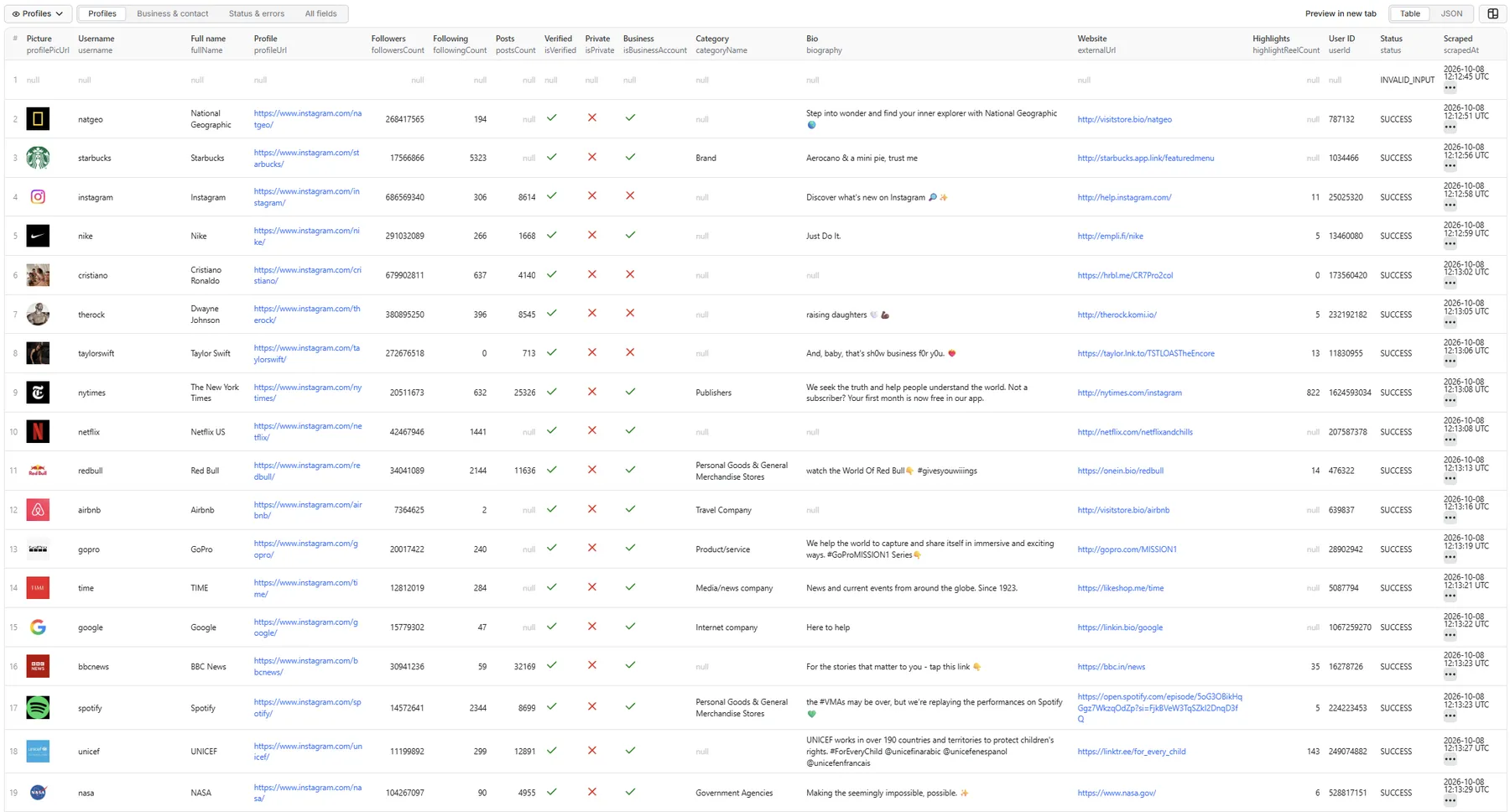Open the natgeo Instagram profile URL
1510x812 pixels.
pos(308,119)
